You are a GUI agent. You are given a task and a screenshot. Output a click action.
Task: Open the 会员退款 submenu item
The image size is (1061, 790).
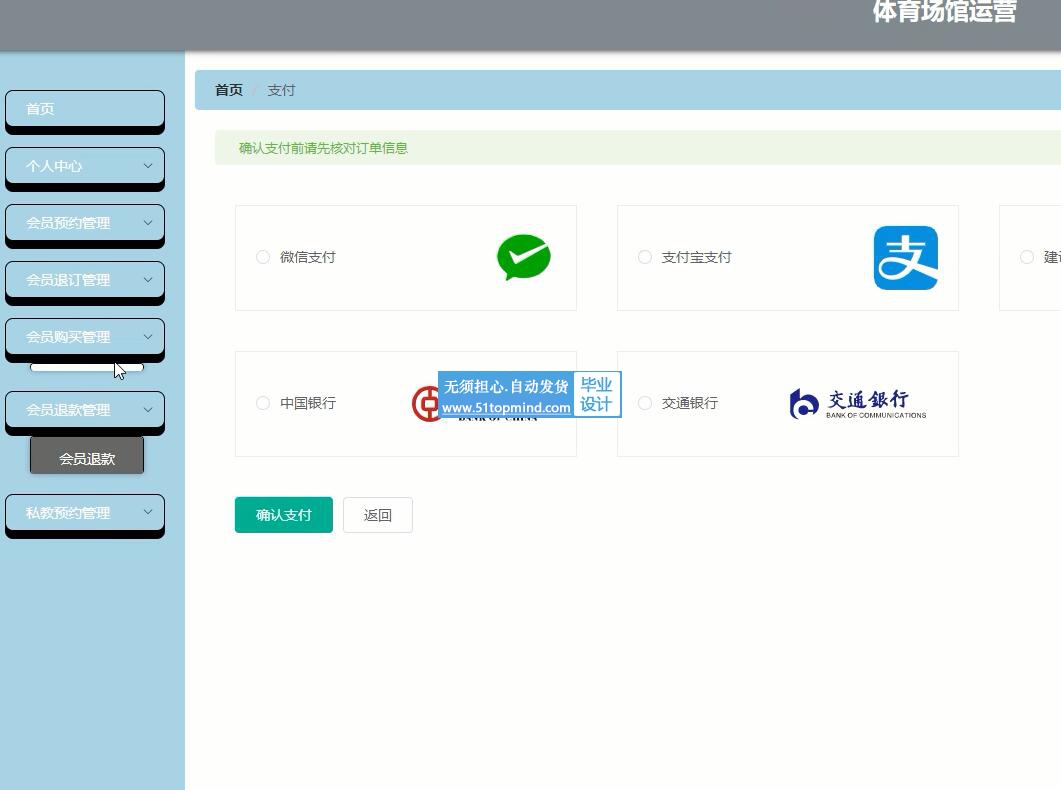coord(87,455)
